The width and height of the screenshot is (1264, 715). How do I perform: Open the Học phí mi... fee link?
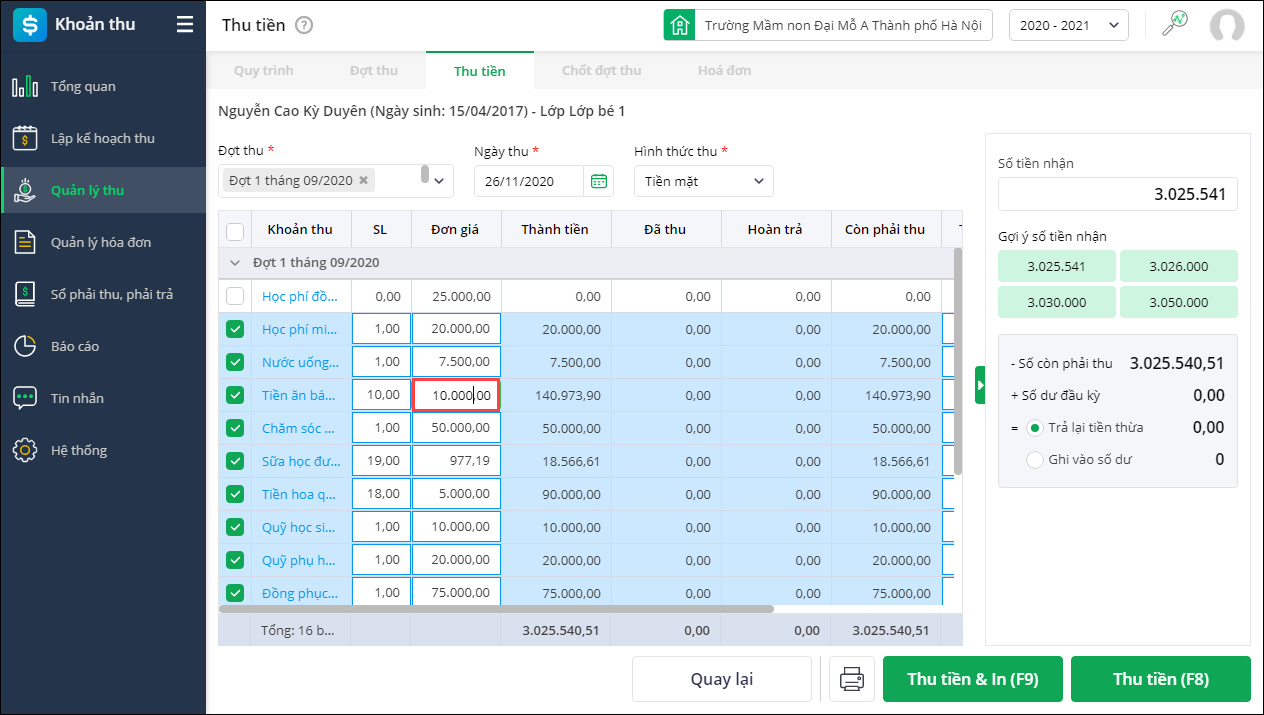300,329
